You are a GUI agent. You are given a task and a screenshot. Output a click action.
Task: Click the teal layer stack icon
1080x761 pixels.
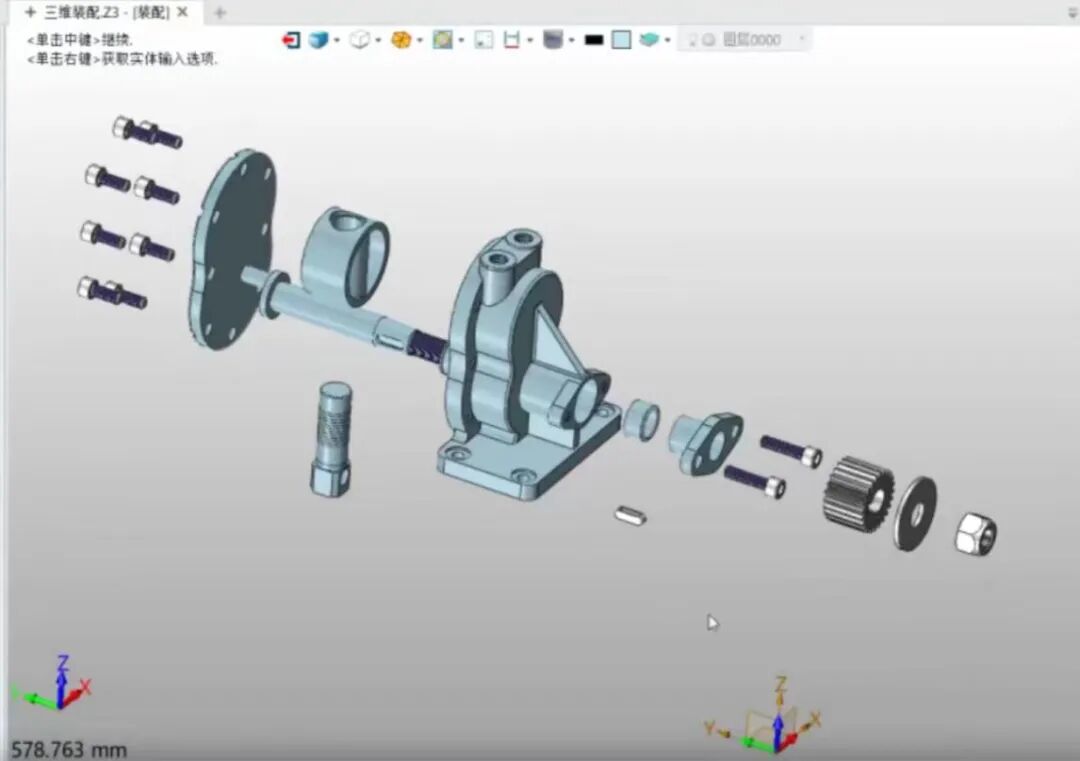649,40
